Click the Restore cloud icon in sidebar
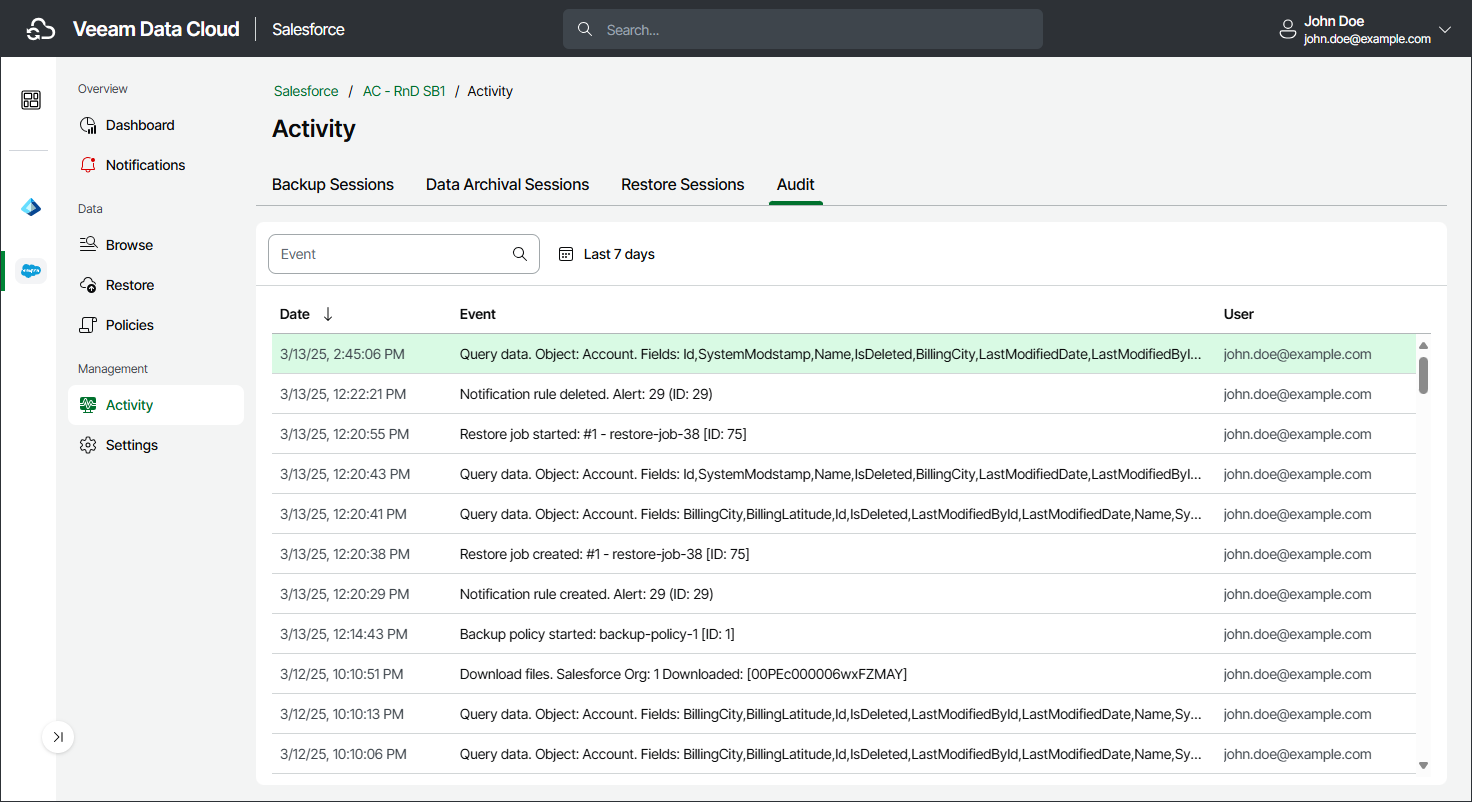The image size is (1472, 802). pos(88,285)
